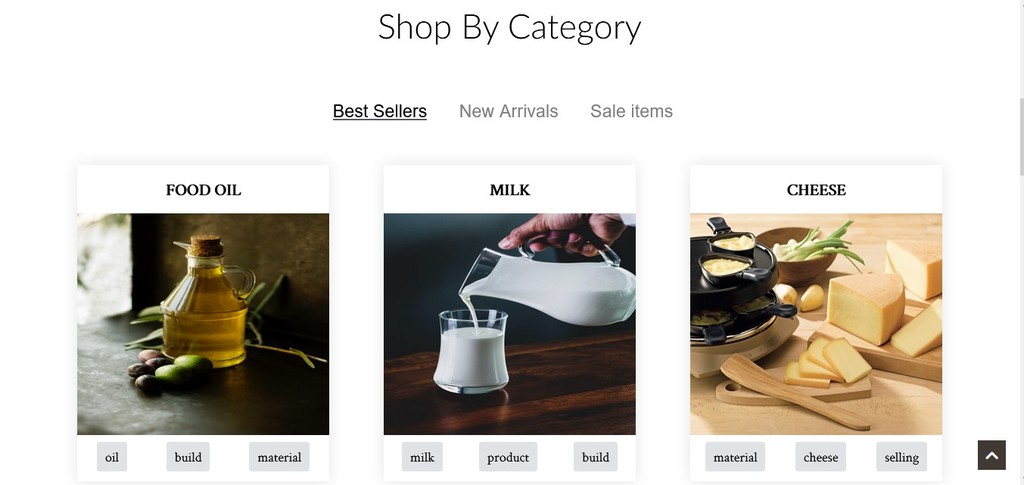This screenshot has height=485, width=1024.
Task: Click the 'product' tag under Milk
Action: pyautogui.click(x=508, y=457)
